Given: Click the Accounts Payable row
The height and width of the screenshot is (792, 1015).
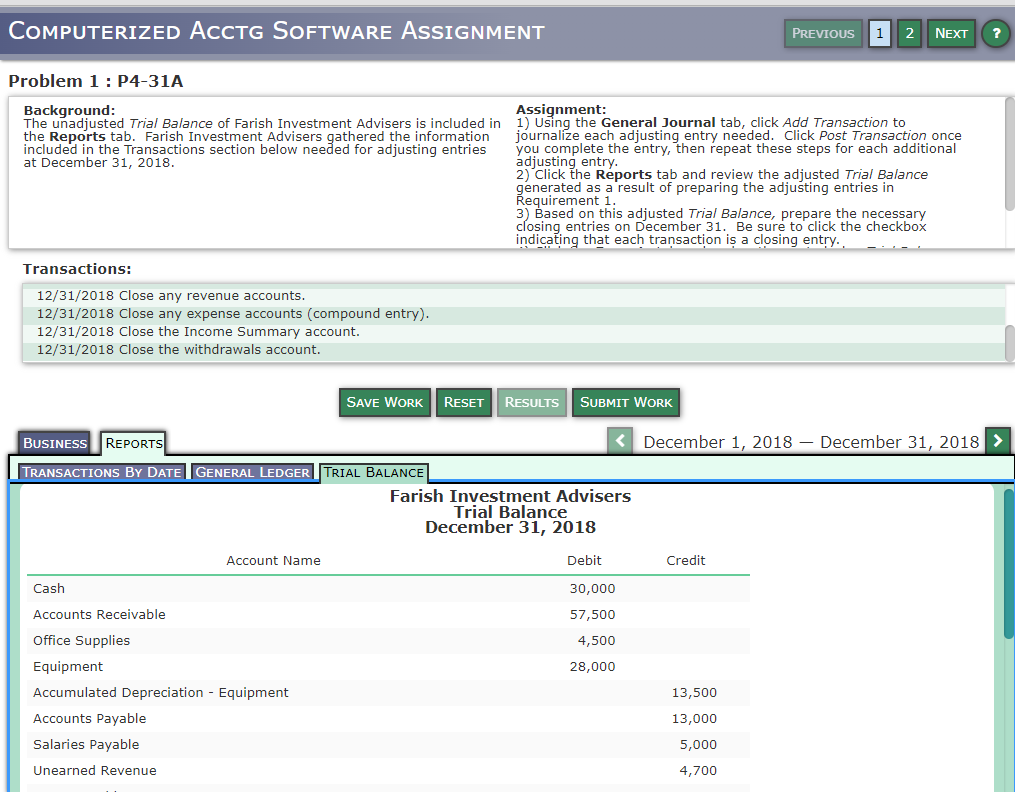Looking at the screenshot, I should 388,719.
